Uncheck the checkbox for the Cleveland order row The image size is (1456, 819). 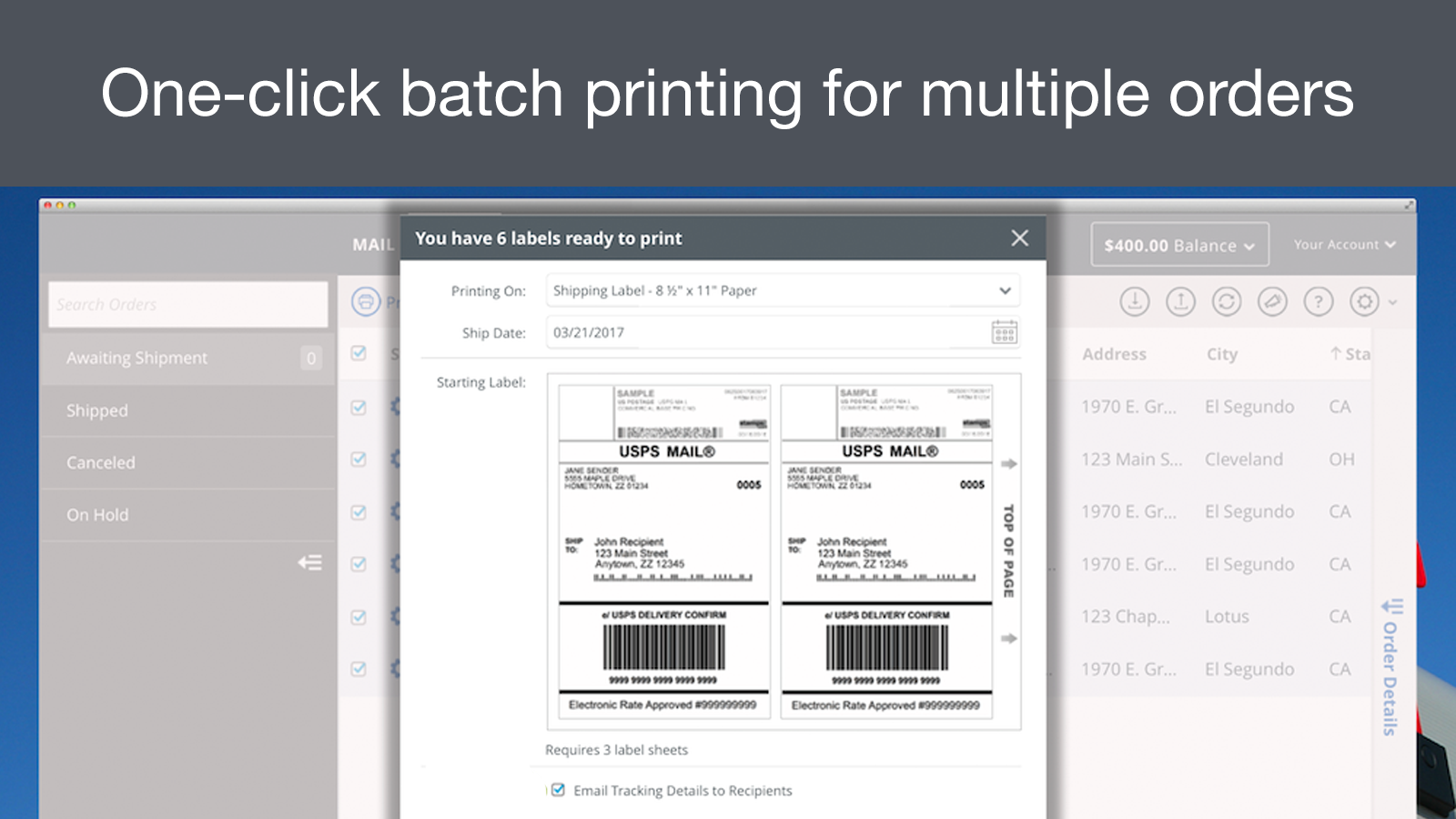point(359,459)
